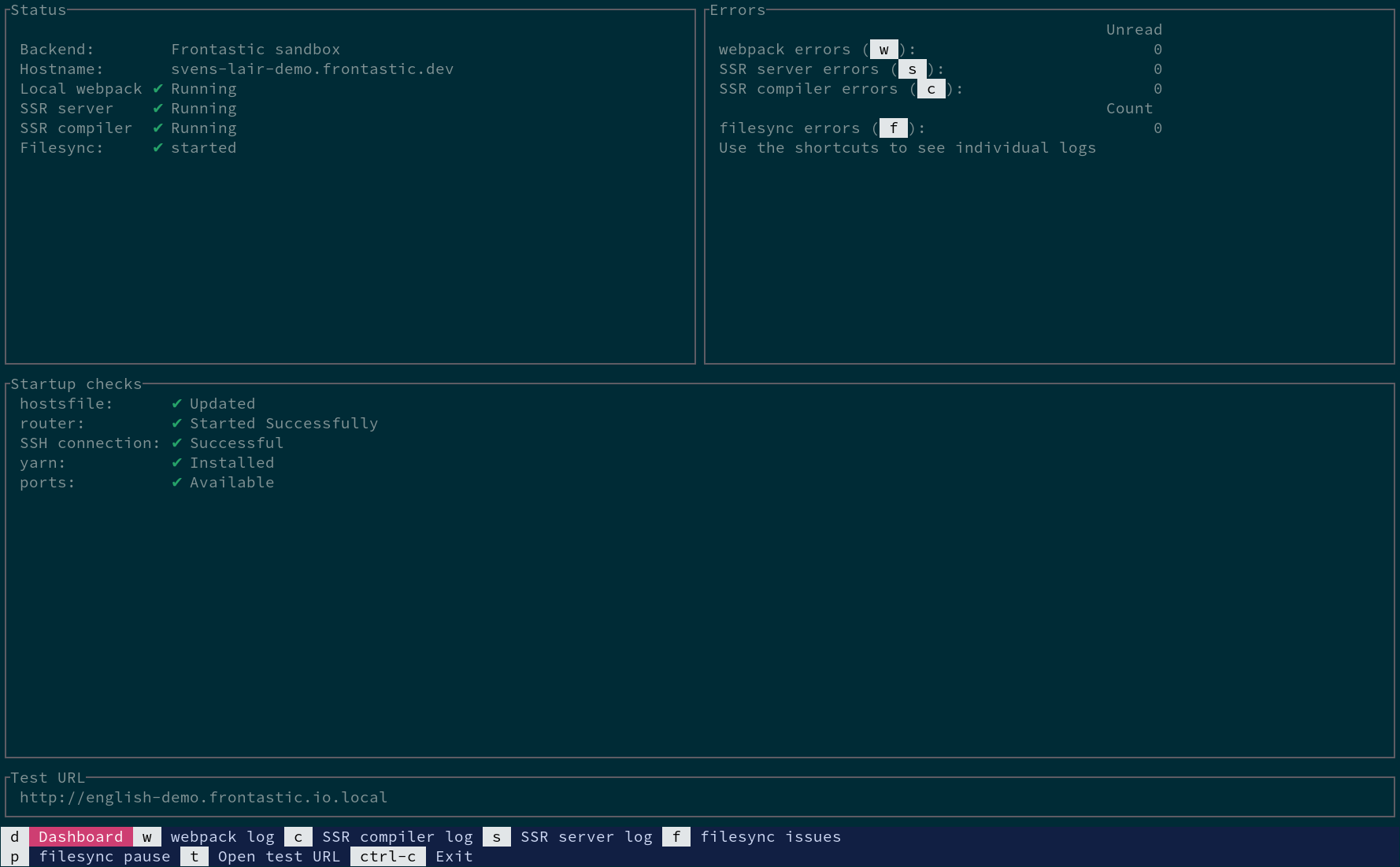The image size is (1400, 867).
Task: Click the 'Startup checks' panel title
Action: pyautogui.click(x=76, y=383)
